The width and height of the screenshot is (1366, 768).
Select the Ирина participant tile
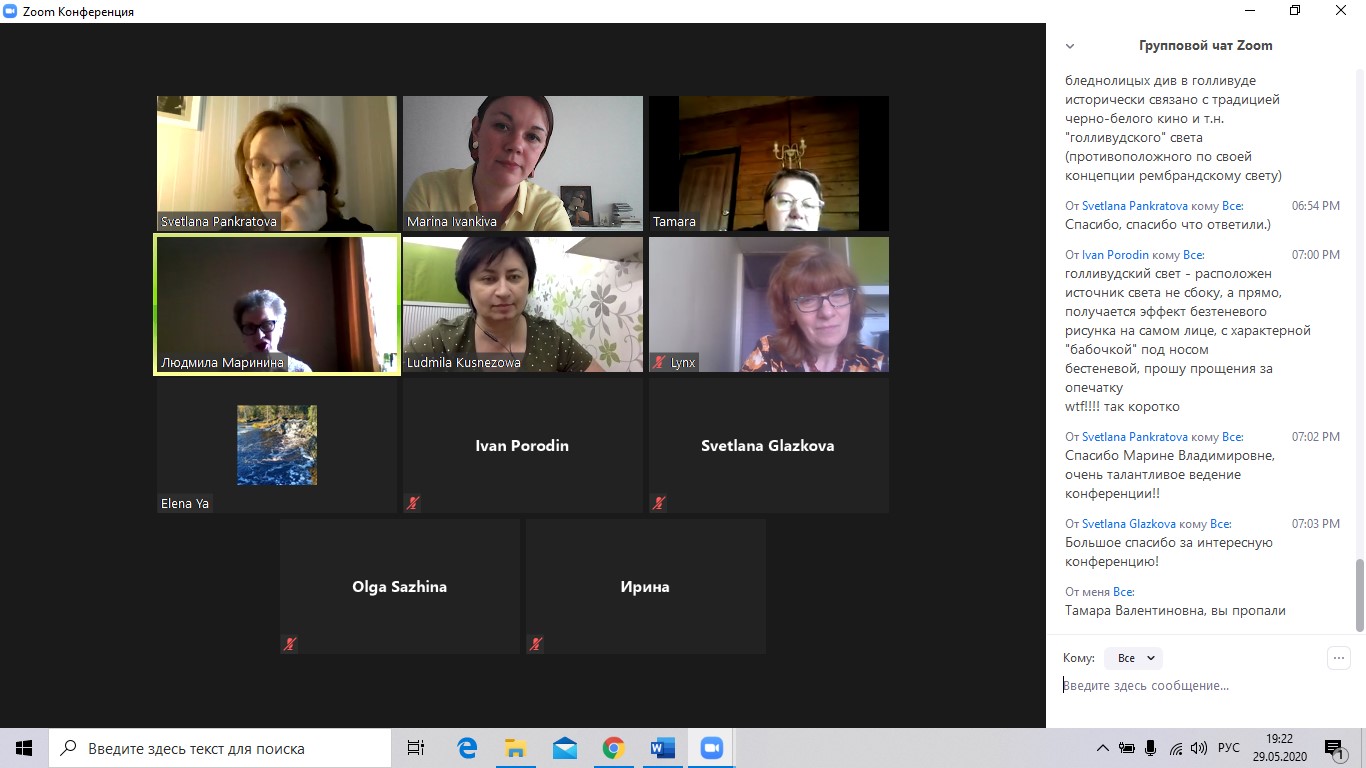[x=646, y=586]
